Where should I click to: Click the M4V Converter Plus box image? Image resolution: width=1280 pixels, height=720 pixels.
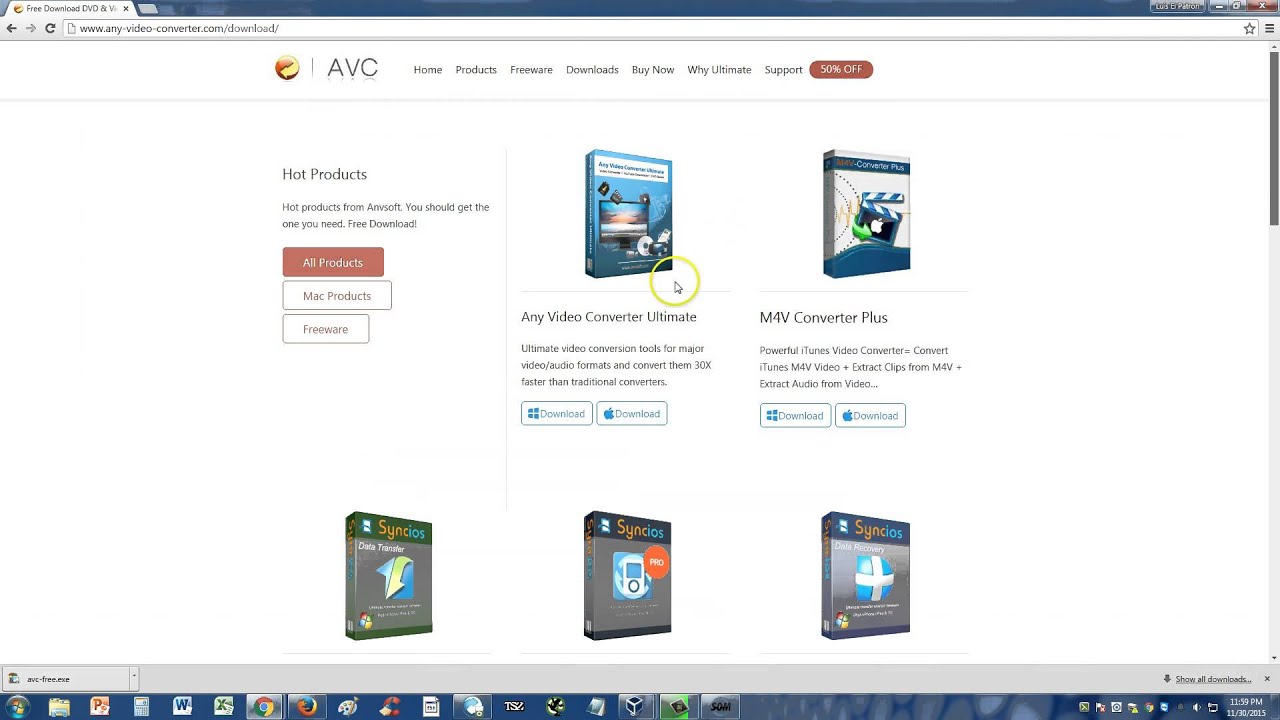pyautogui.click(x=866, y=214)
